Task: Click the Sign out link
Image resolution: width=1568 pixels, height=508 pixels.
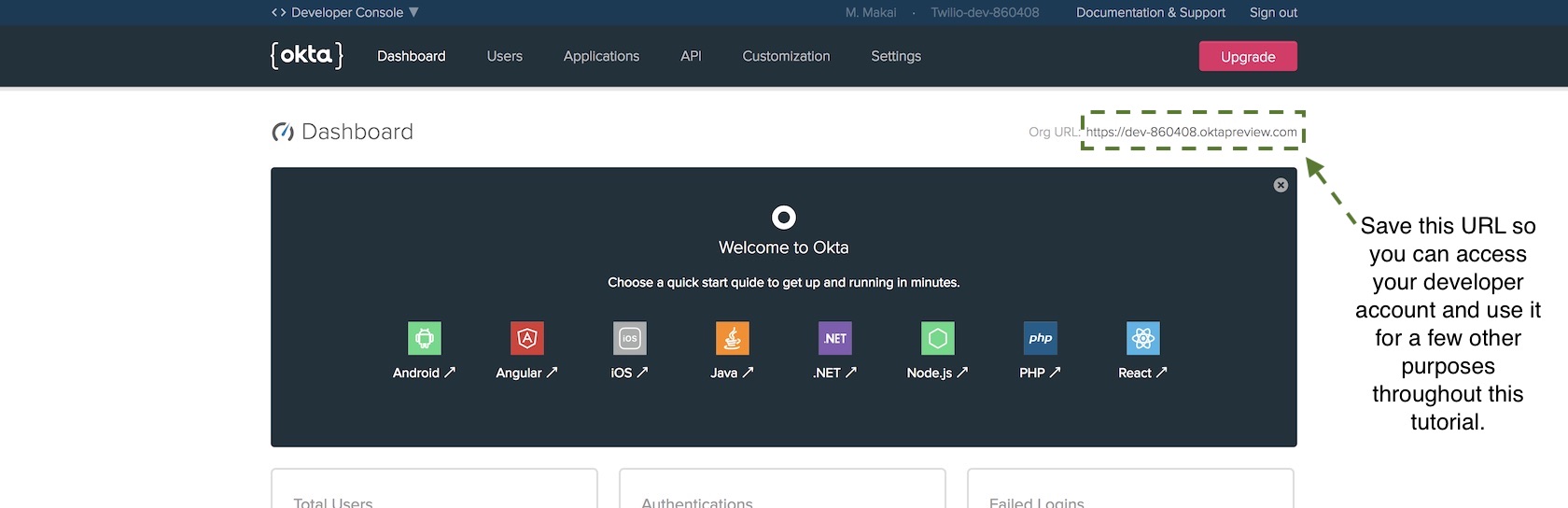Action: (1273, 12)
